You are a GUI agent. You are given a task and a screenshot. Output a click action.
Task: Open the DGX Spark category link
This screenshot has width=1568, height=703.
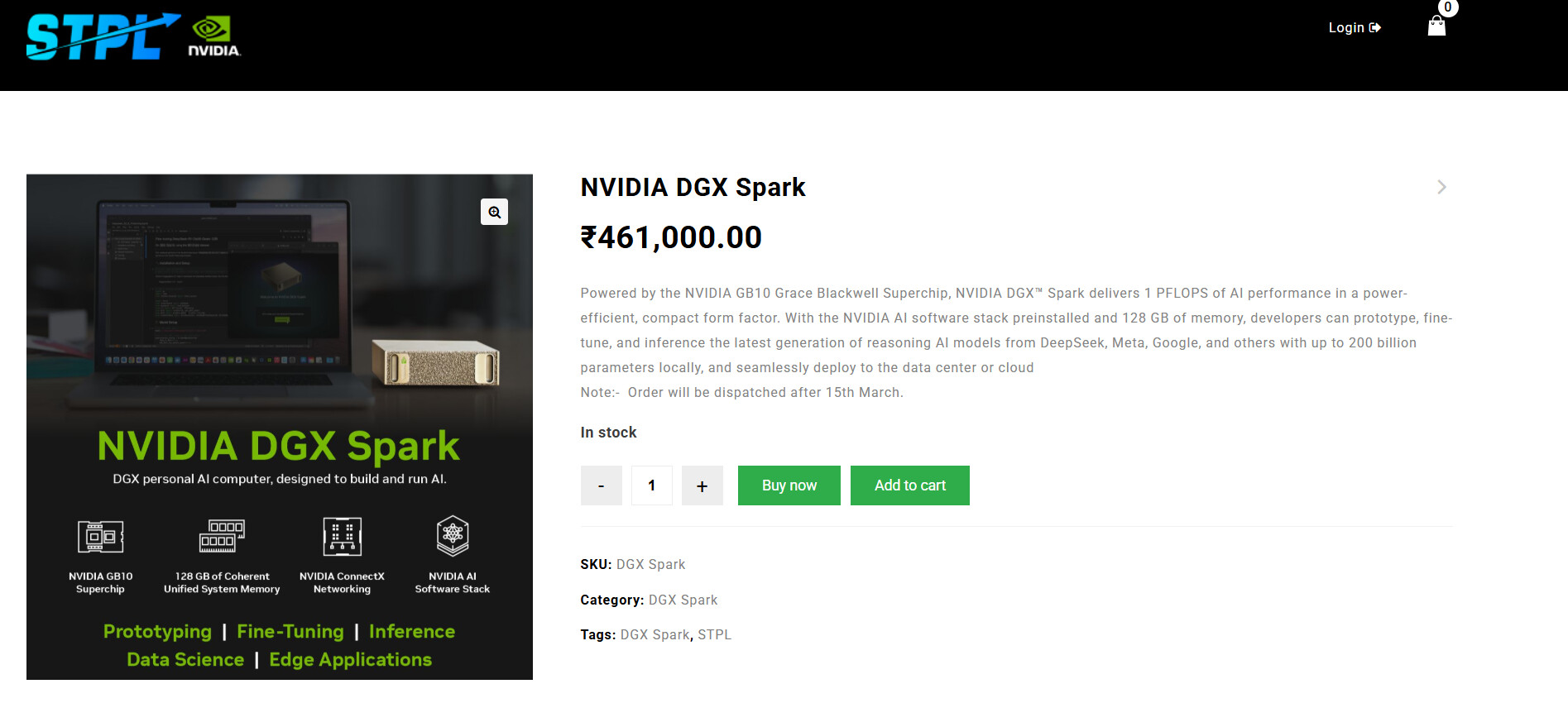(683, 600)
